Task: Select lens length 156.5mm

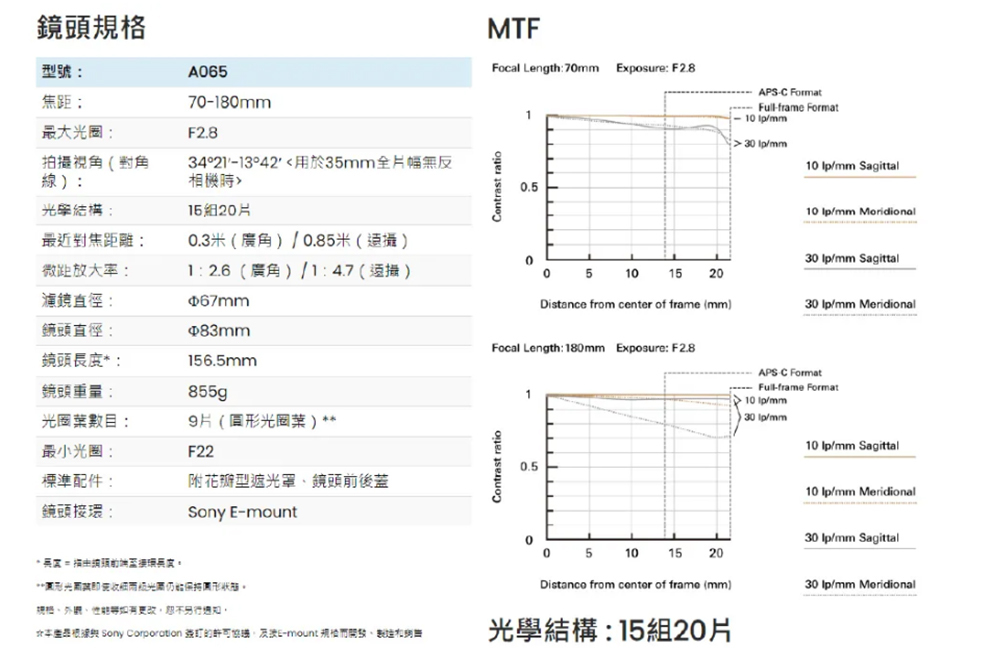Action: (222, 361)
